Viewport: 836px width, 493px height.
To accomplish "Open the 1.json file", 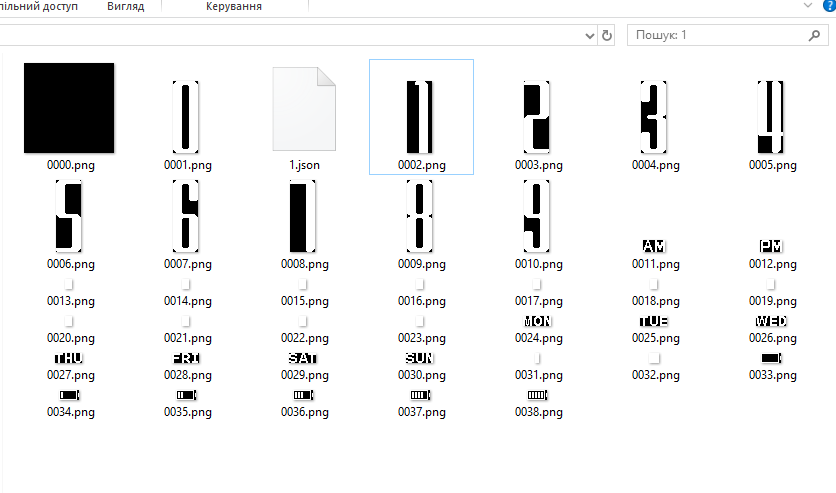I will [304, 109].
